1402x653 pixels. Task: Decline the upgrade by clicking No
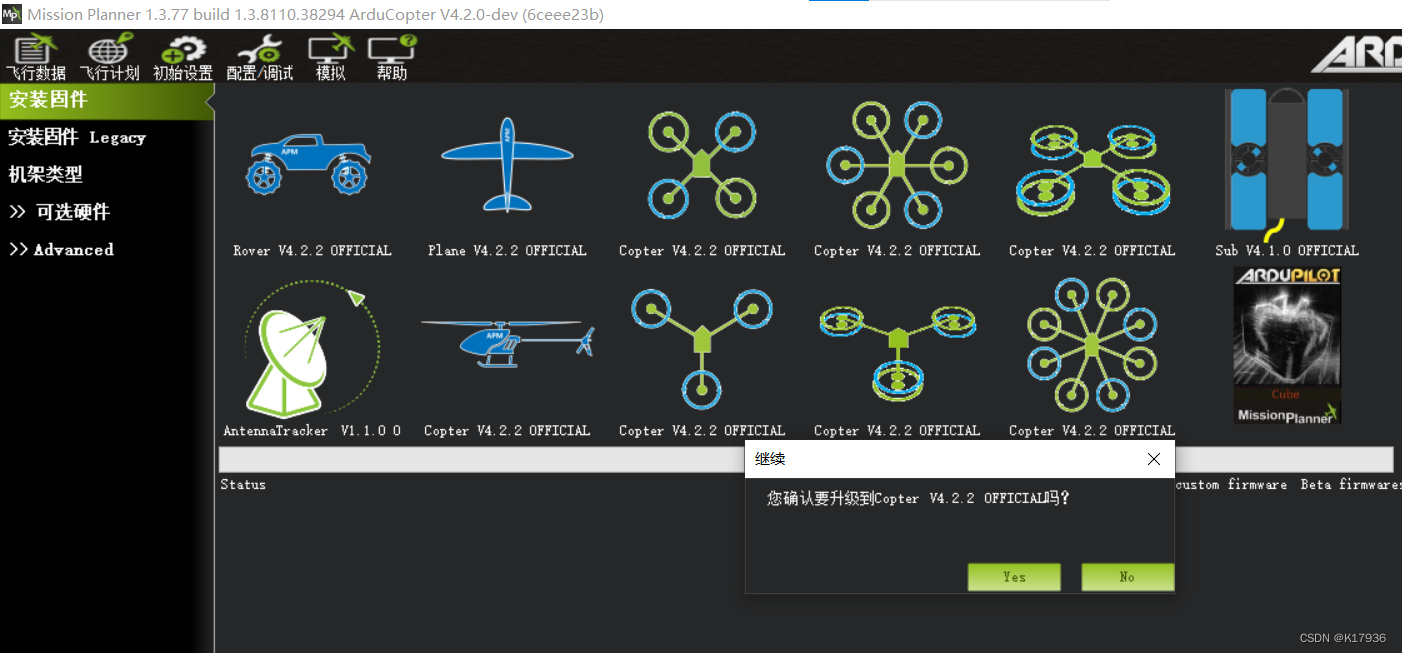point(1127,577)
